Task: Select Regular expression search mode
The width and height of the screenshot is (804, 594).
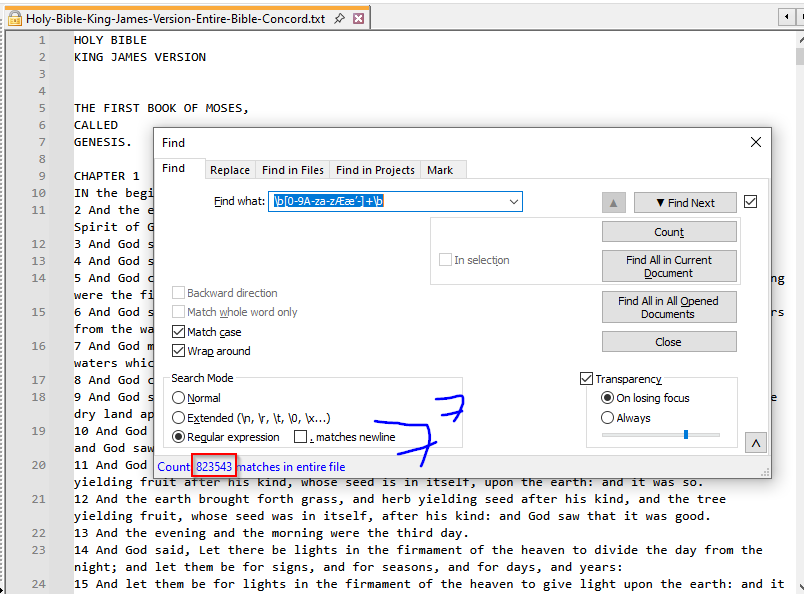Action: (178, 437)
